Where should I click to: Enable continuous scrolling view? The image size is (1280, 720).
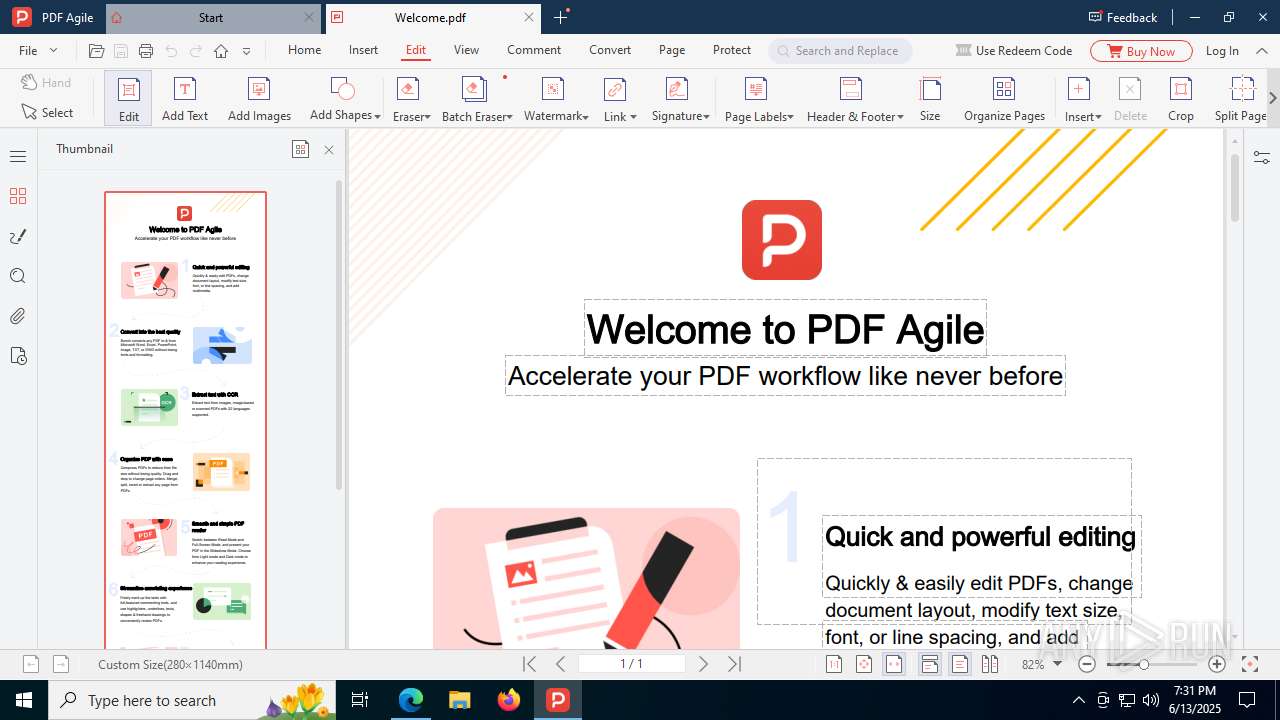point(929,664)
